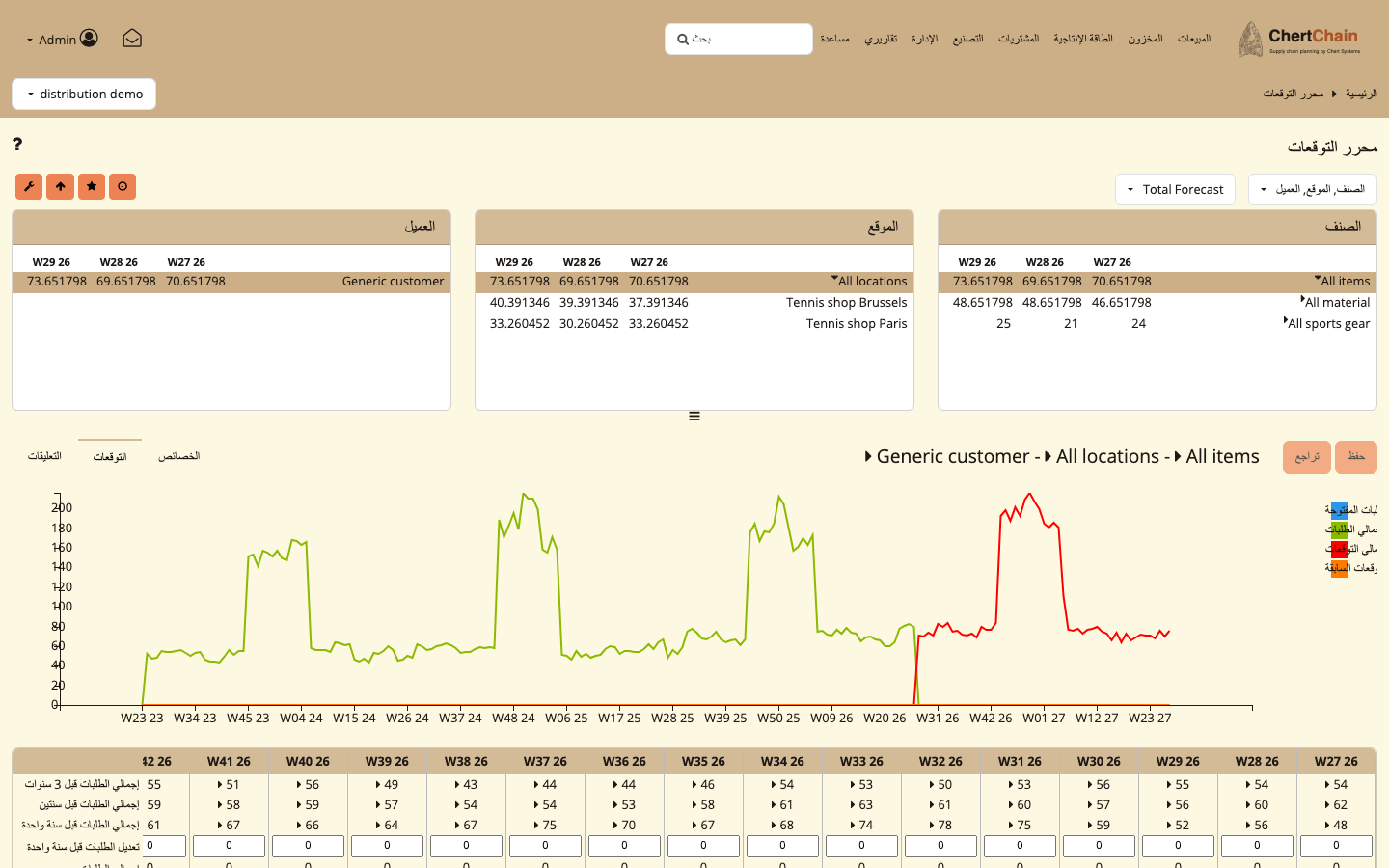
Task: Open help via the question mark icon
Action: [x=17, y=144]
